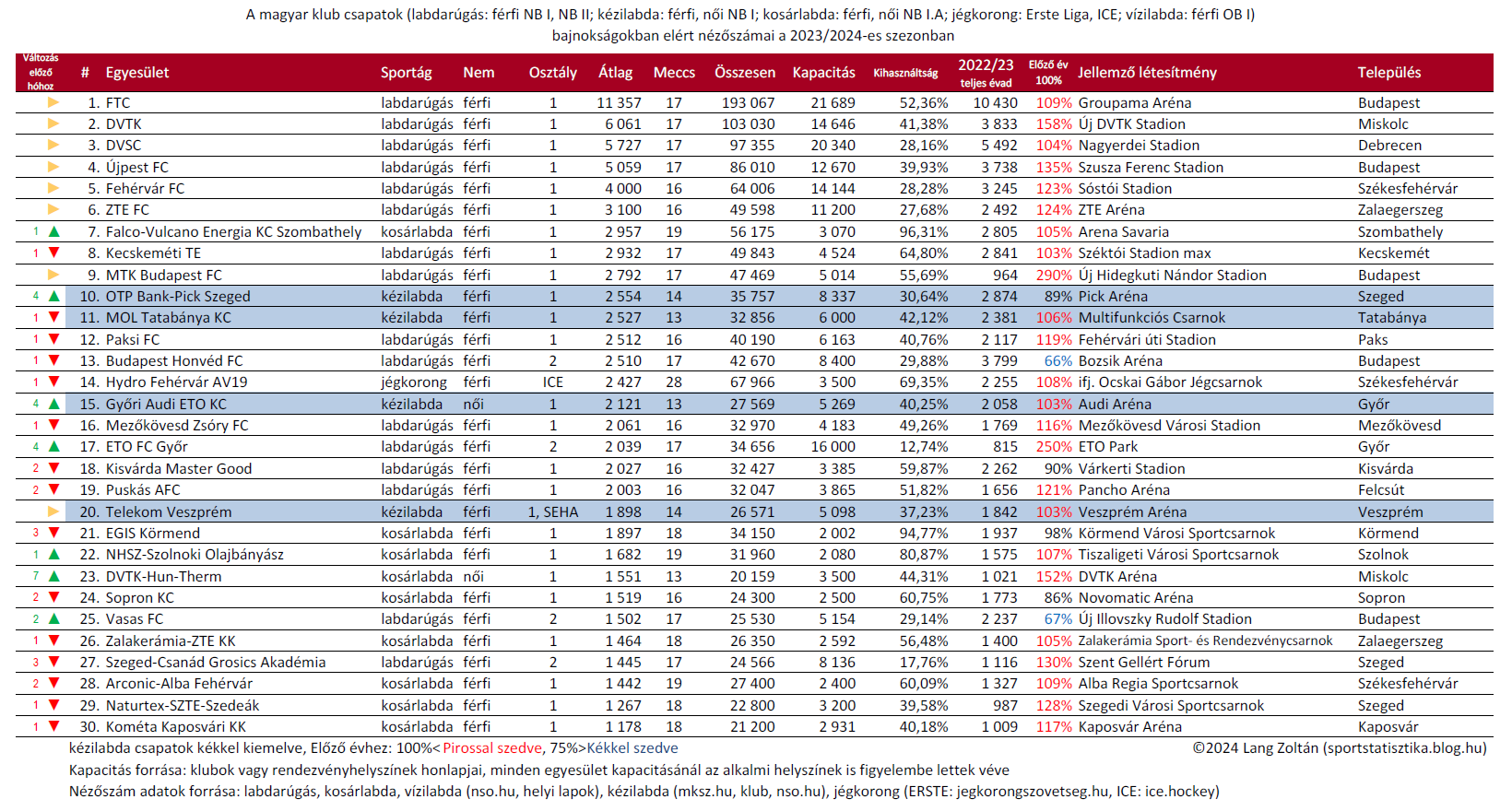The height and width of the screenshot is (811, 1512).
Task: Click the green up arrow for Vasas FC
Action: (x=53, y=618)
